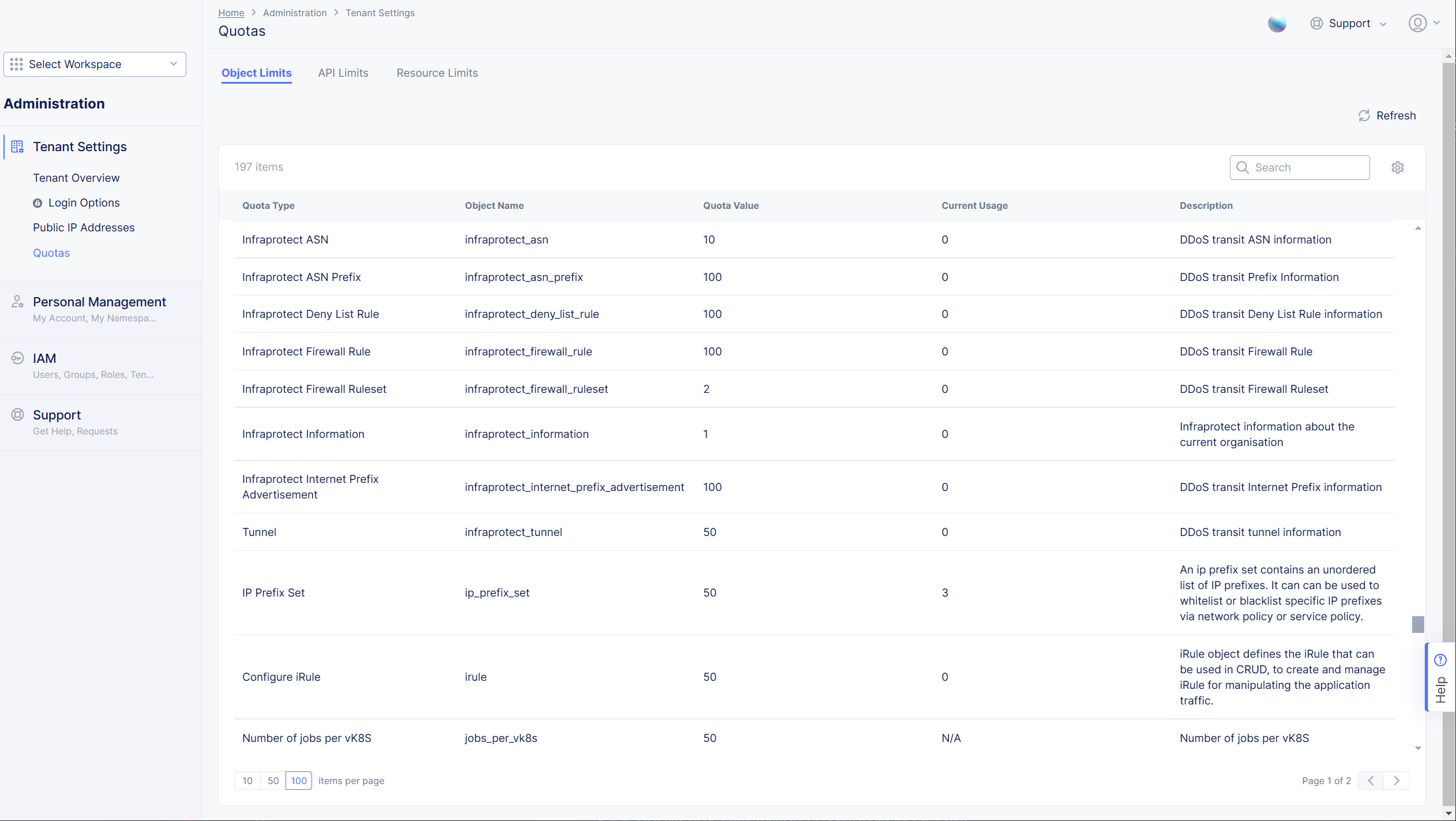Set 10 items per page

click(247, 781)
